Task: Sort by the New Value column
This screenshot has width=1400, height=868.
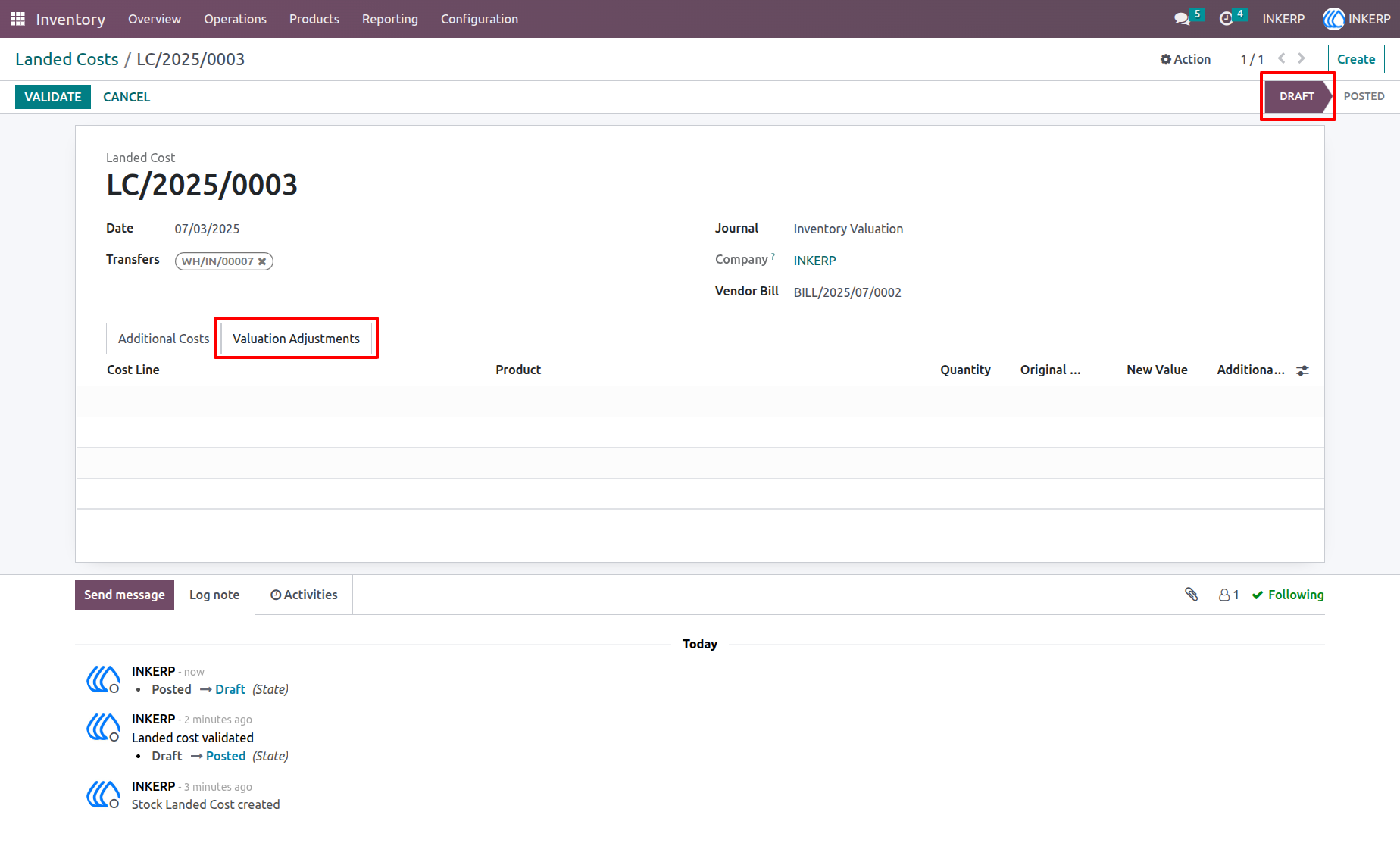Action: (x=1157, y=370)
